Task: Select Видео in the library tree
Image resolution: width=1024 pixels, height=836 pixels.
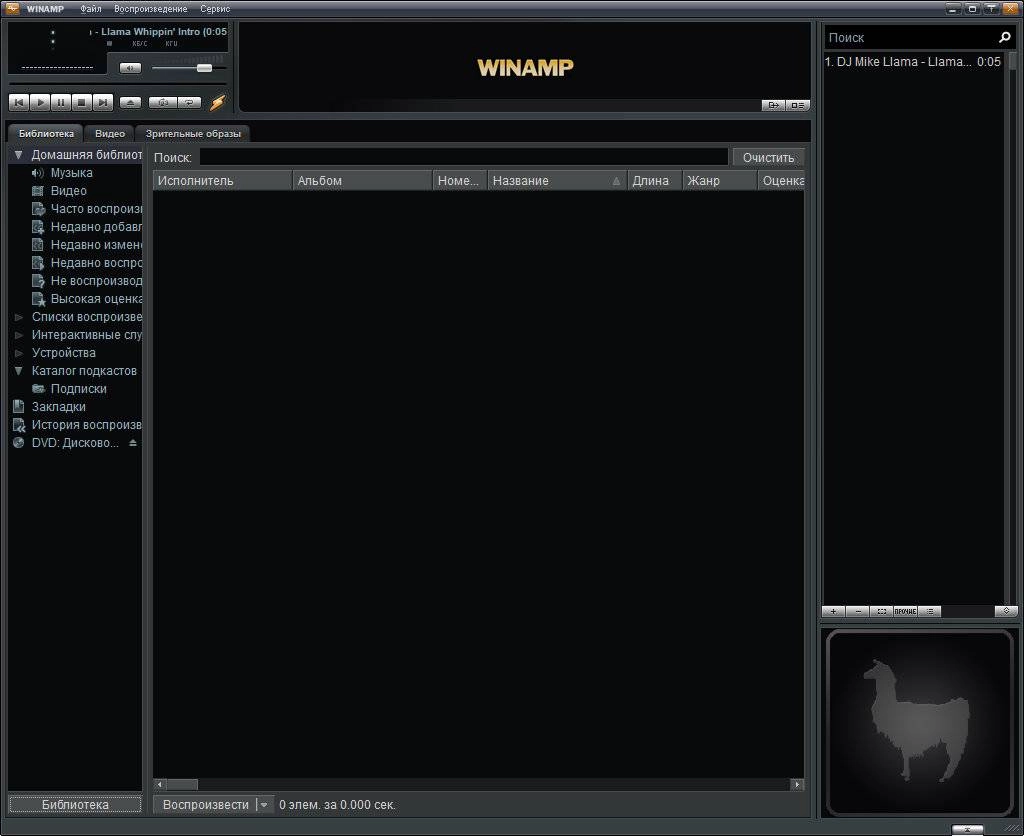Action: pyautogui.click(x=69, y=191)
